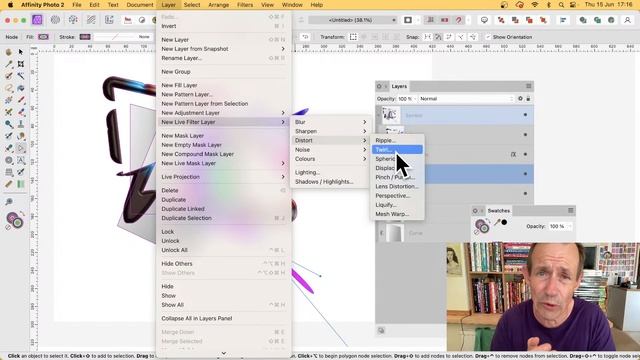Open Layers panel gear settings
The width and height of the screenshot is (640, 360).
click(520, 99)
